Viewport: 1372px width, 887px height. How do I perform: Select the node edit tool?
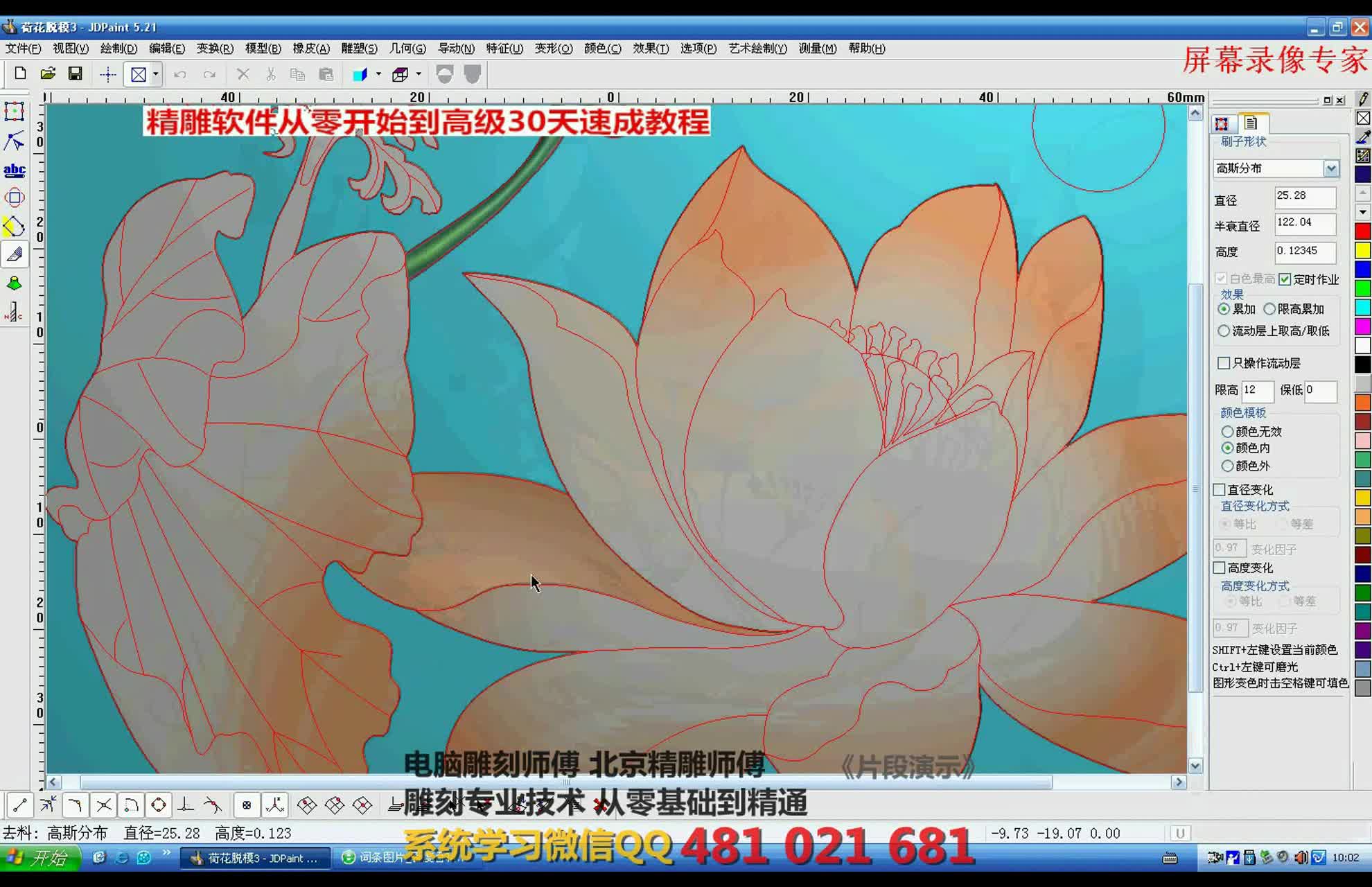tap(14, 142)
